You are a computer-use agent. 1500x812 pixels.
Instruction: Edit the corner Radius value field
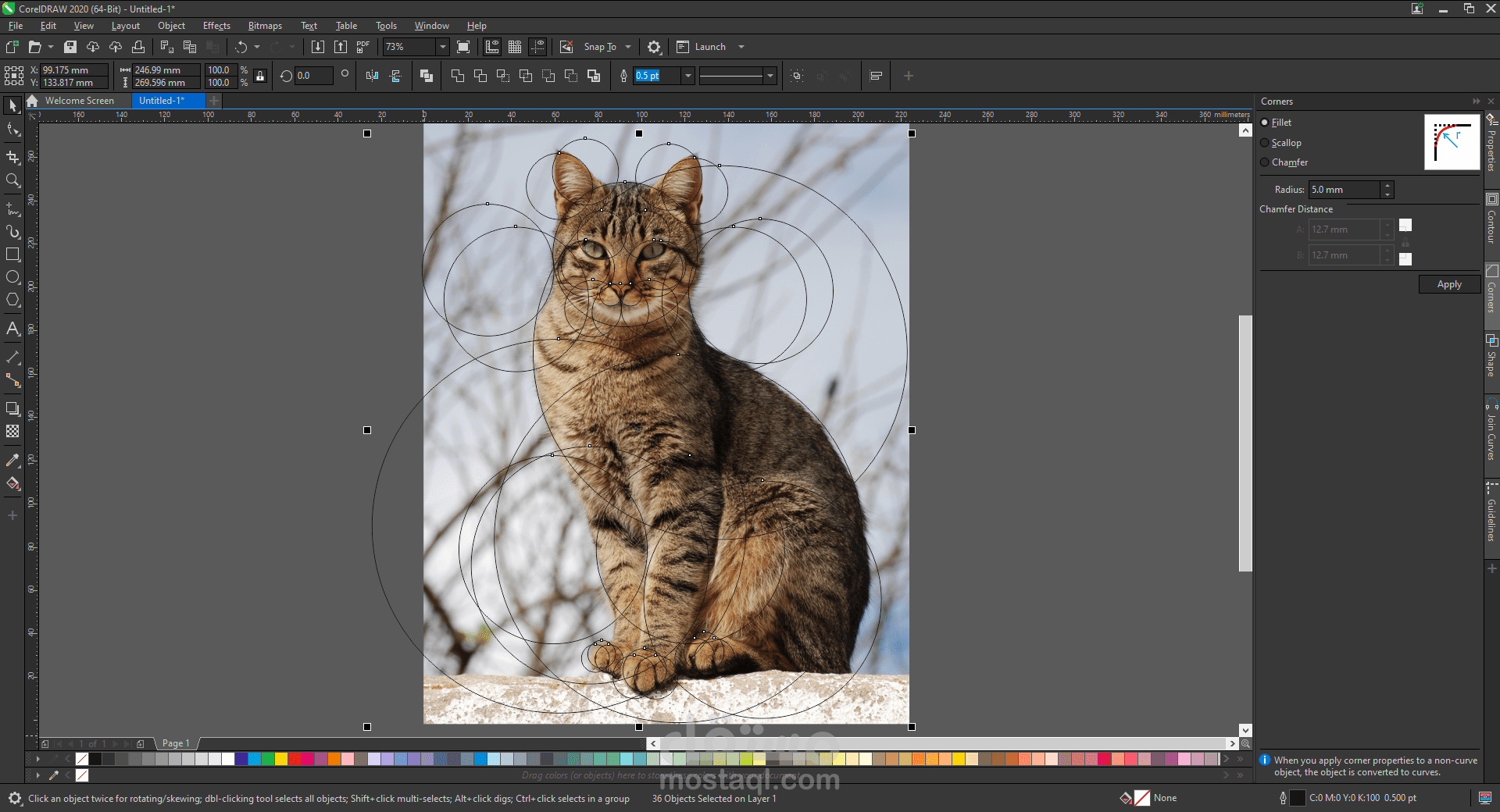pos(1345,190)
